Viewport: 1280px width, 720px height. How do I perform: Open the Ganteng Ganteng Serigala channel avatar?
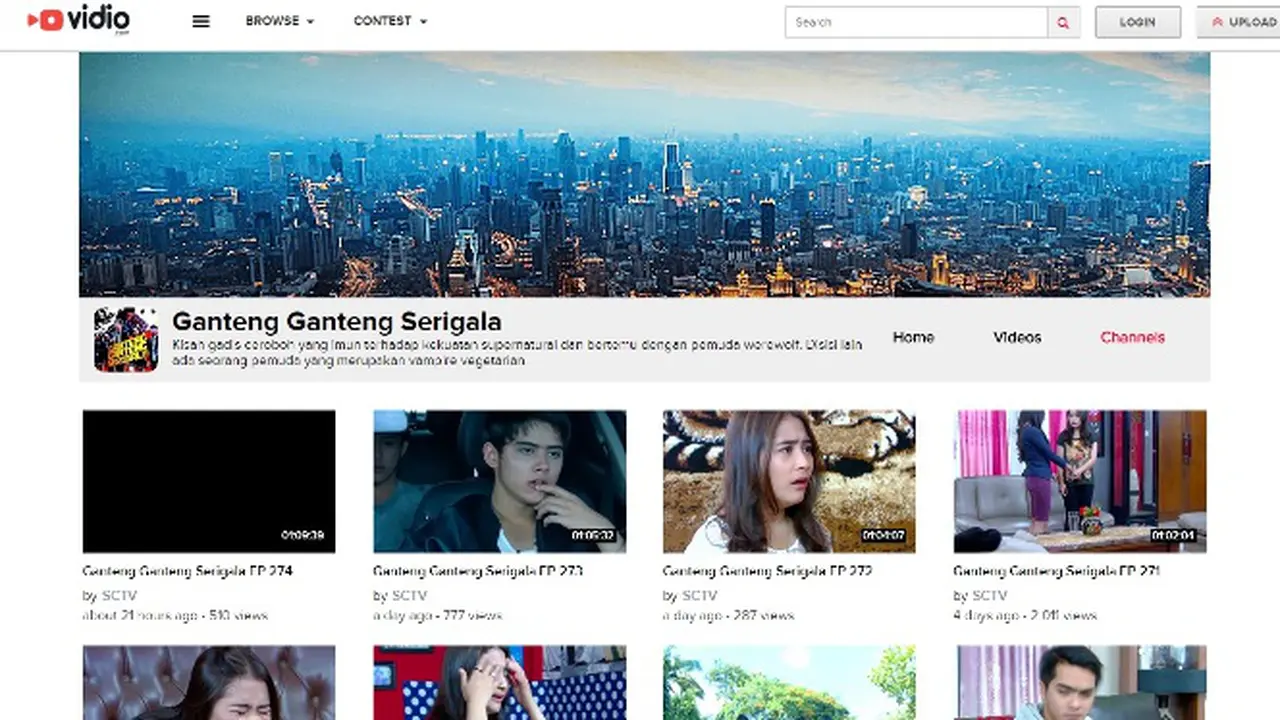pyautogui.click(x=126, y=340)
